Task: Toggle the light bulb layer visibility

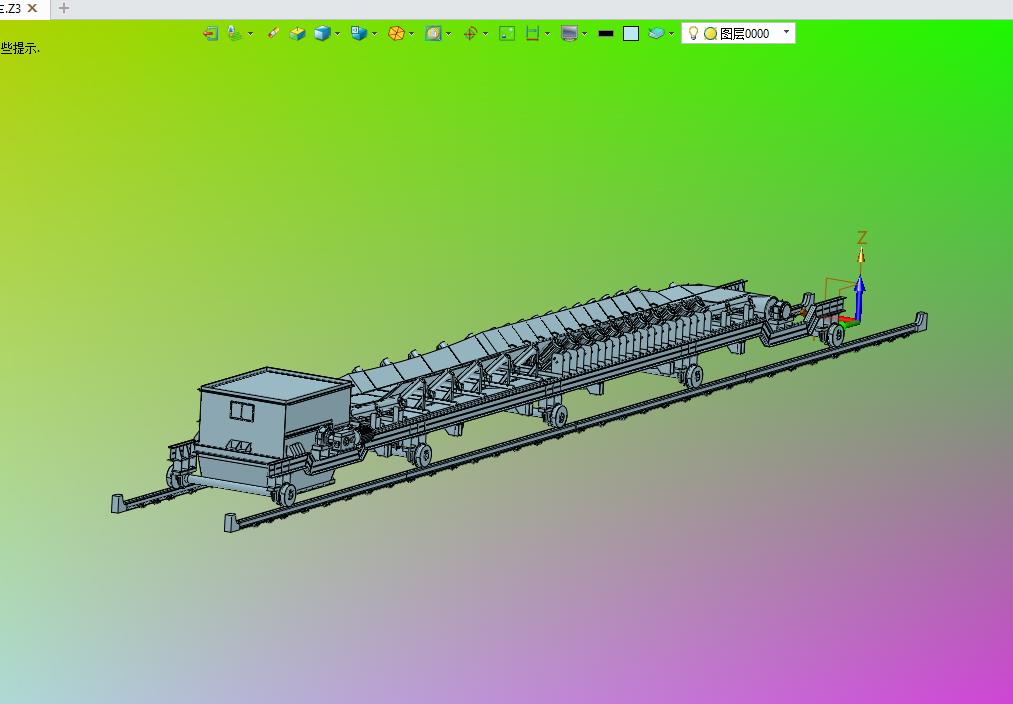Action: pos(693,33)
